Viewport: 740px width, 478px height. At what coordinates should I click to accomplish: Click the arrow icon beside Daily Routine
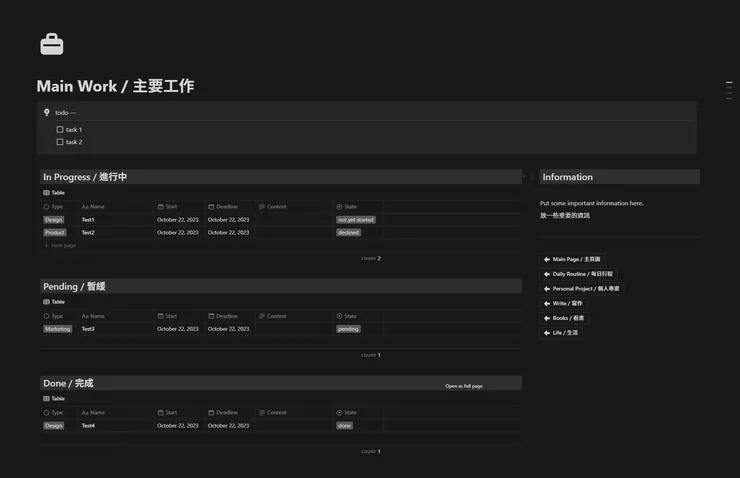[547, 274]
